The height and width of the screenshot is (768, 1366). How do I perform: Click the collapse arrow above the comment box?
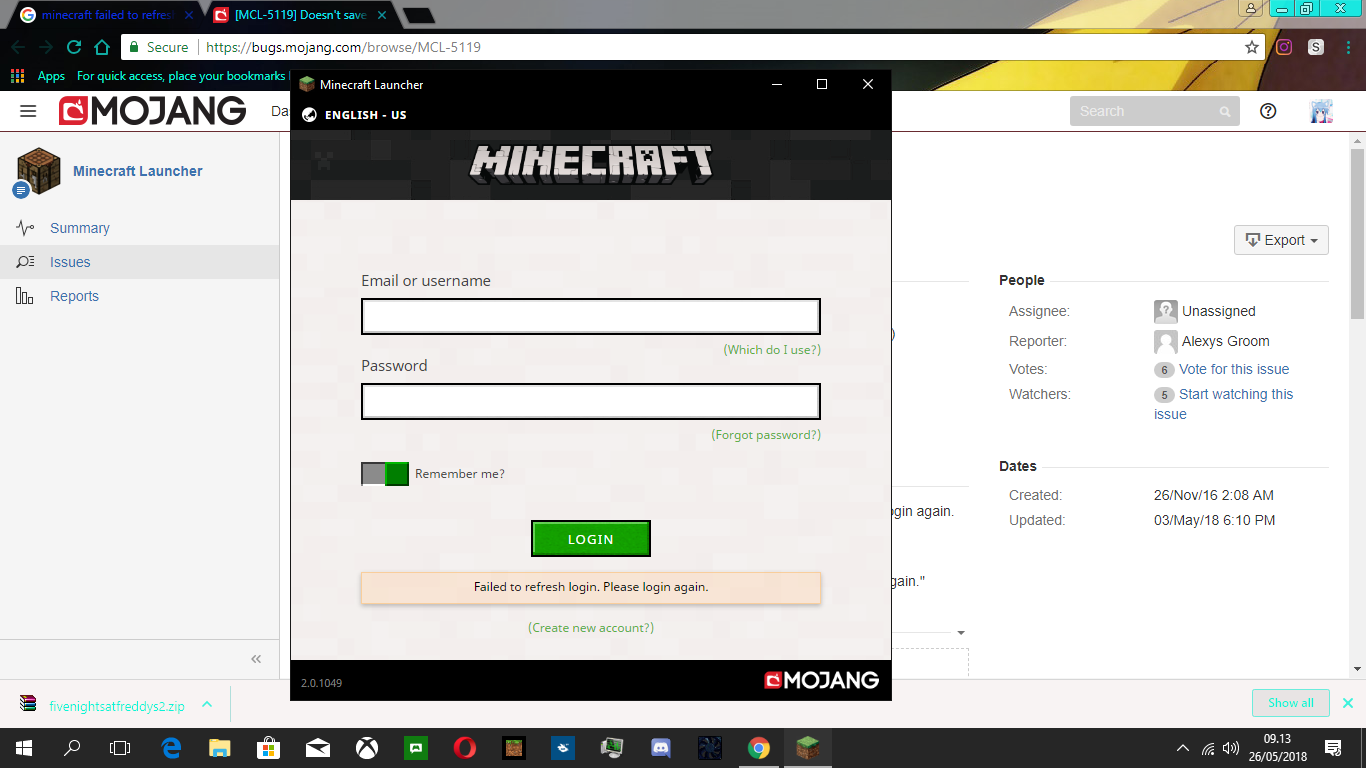pyautogui.click(x=961, y=633)
